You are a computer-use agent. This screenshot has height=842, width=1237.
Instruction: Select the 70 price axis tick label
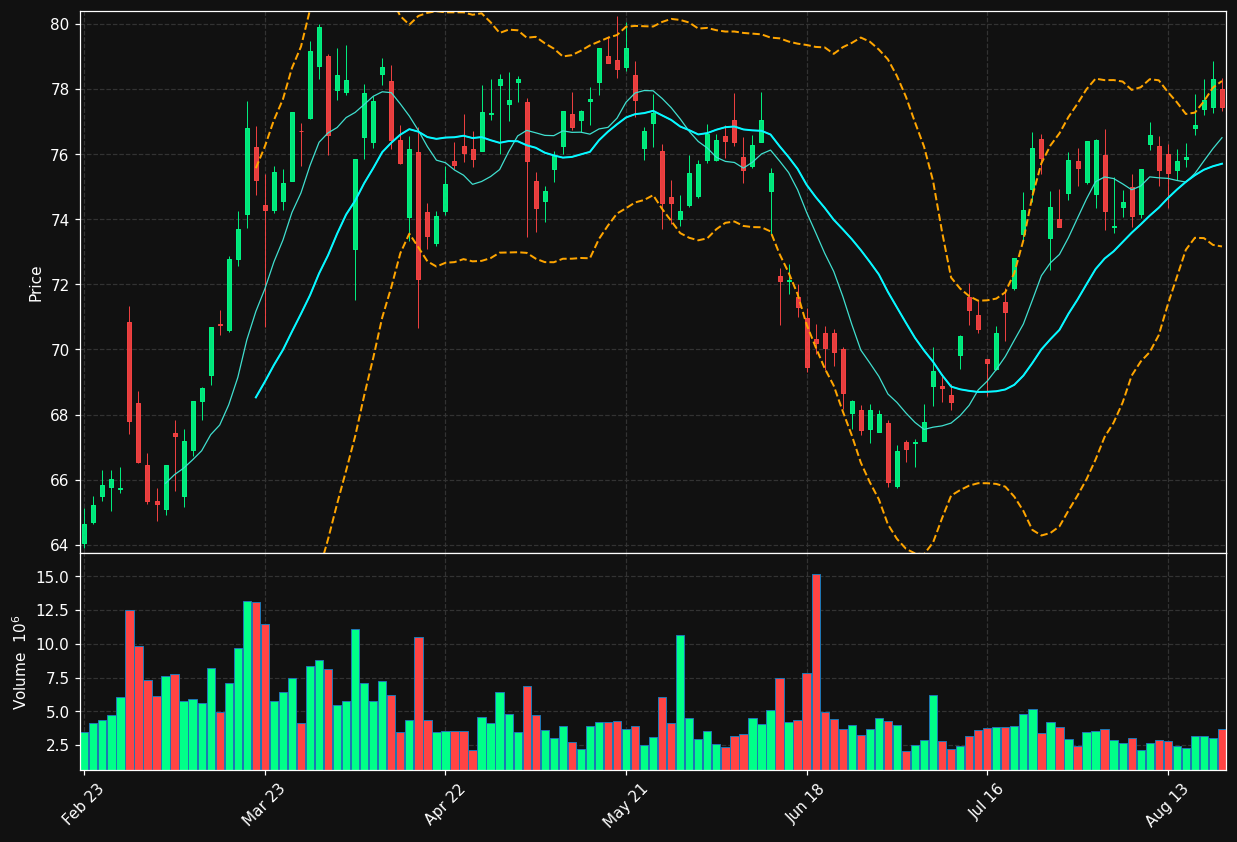(60, 350)
